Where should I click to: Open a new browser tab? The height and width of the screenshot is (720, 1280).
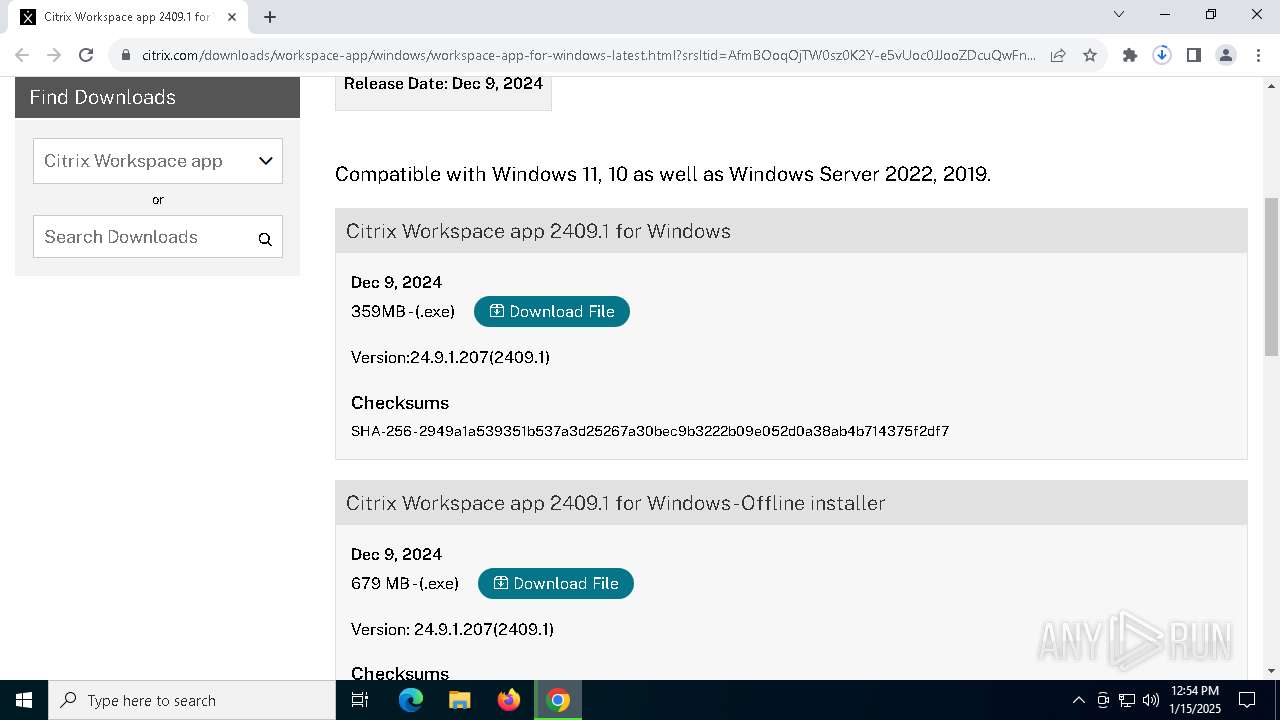pos(270,17)
